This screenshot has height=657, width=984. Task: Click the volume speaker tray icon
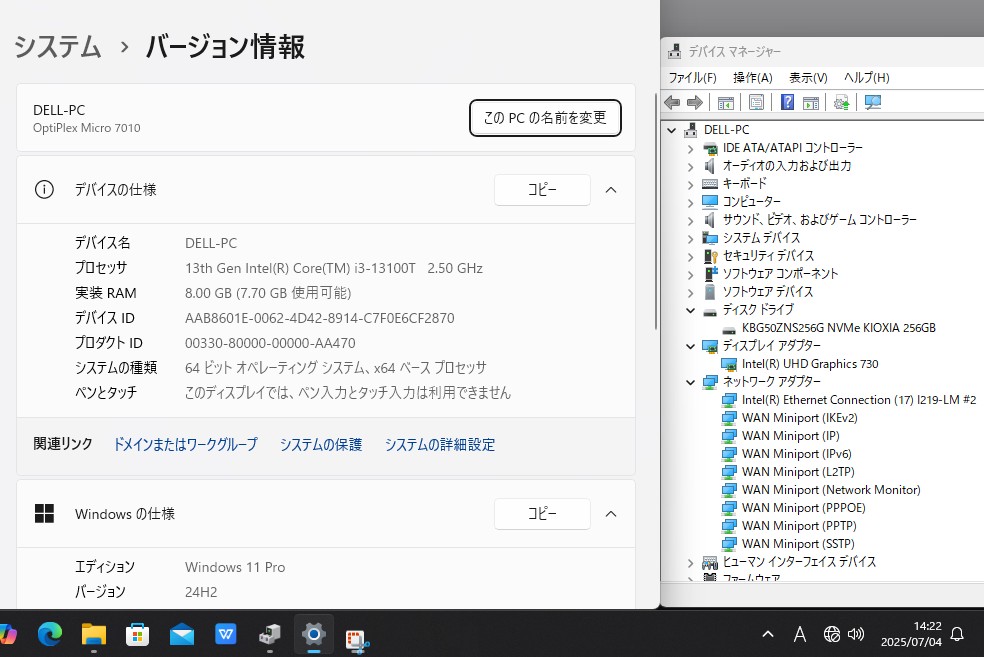click(855, 634)
